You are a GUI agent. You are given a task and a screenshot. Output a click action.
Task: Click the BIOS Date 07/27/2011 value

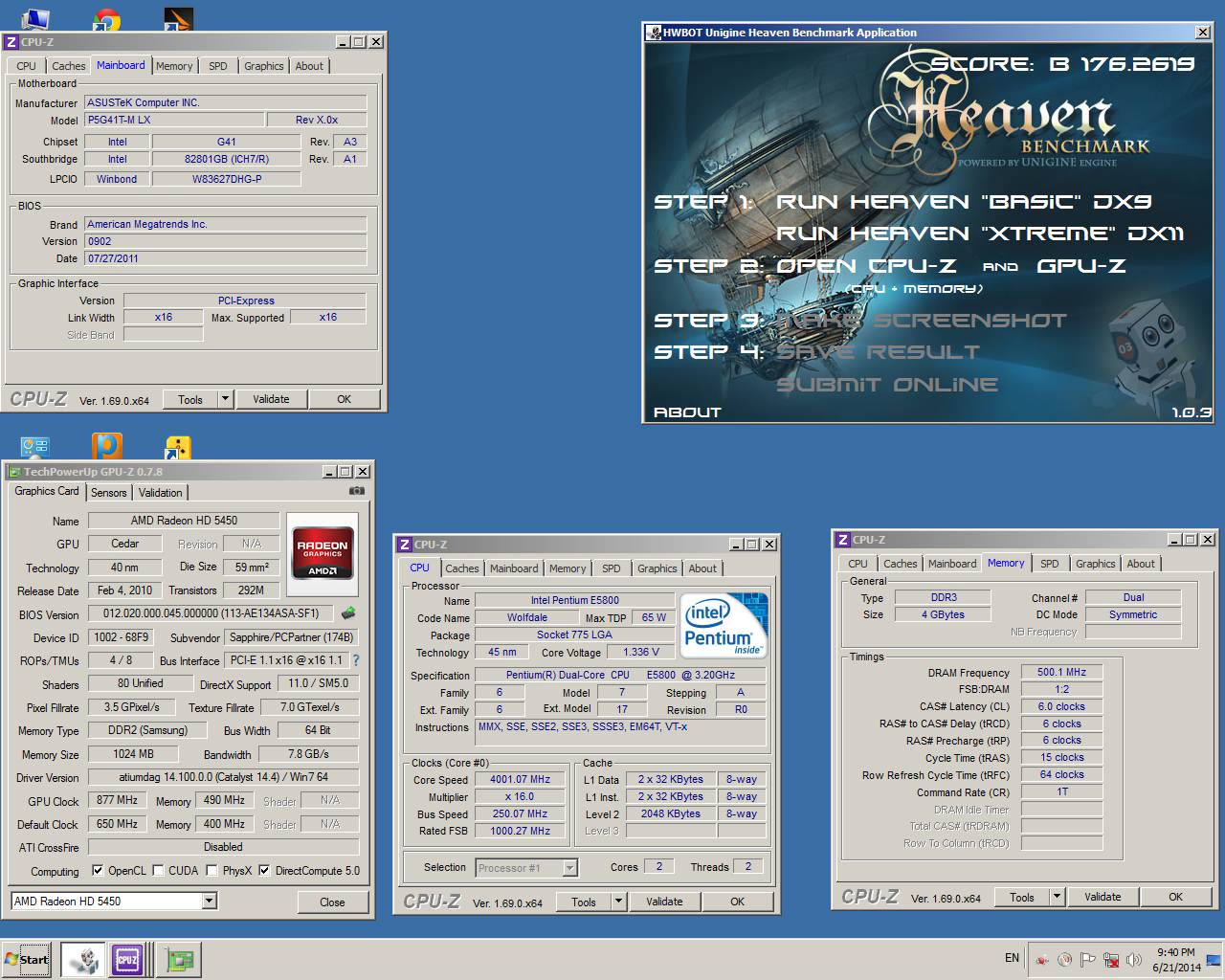226,258
